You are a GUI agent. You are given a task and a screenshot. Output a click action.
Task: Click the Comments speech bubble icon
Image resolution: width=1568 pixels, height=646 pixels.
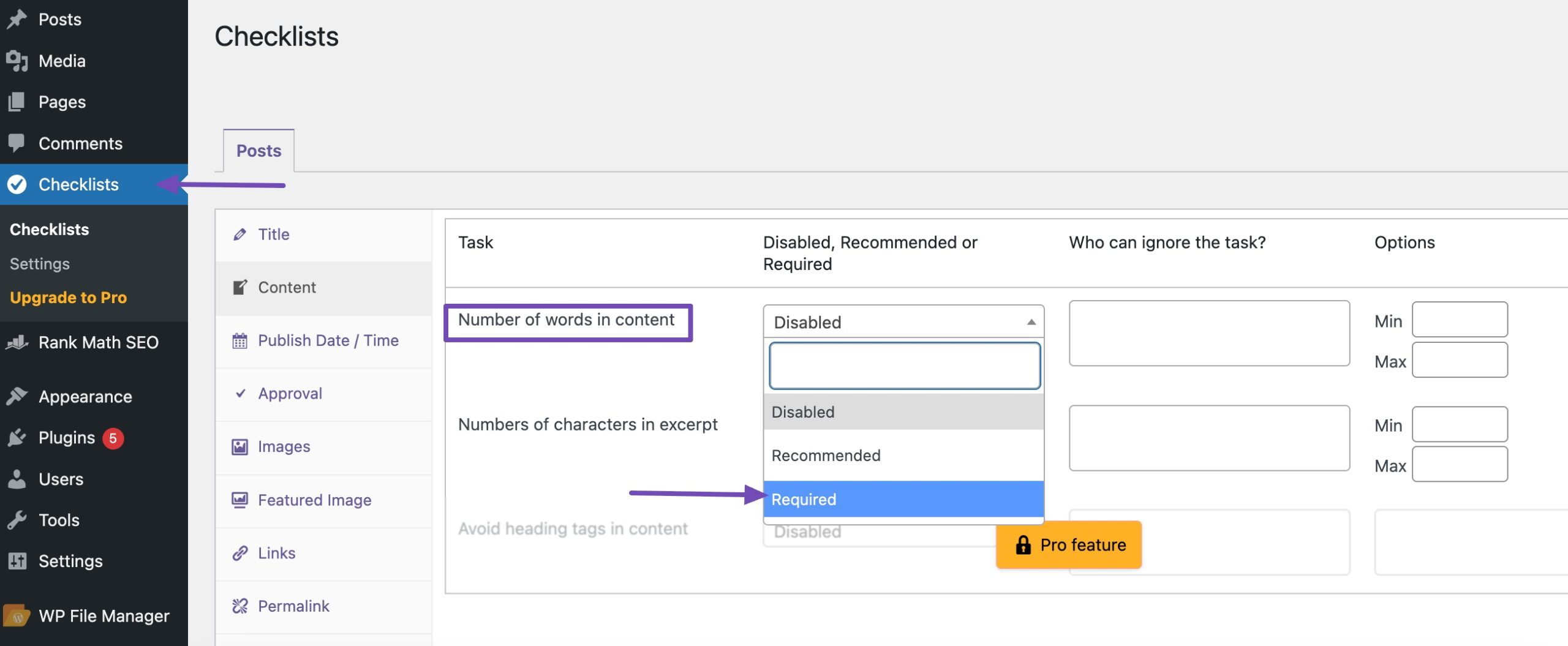17,143
